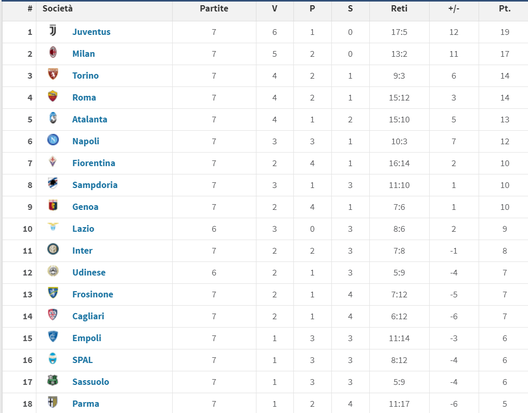Click the Roma club crest icon
Screen dimensions: 528x413
click(x=53, y=96)
